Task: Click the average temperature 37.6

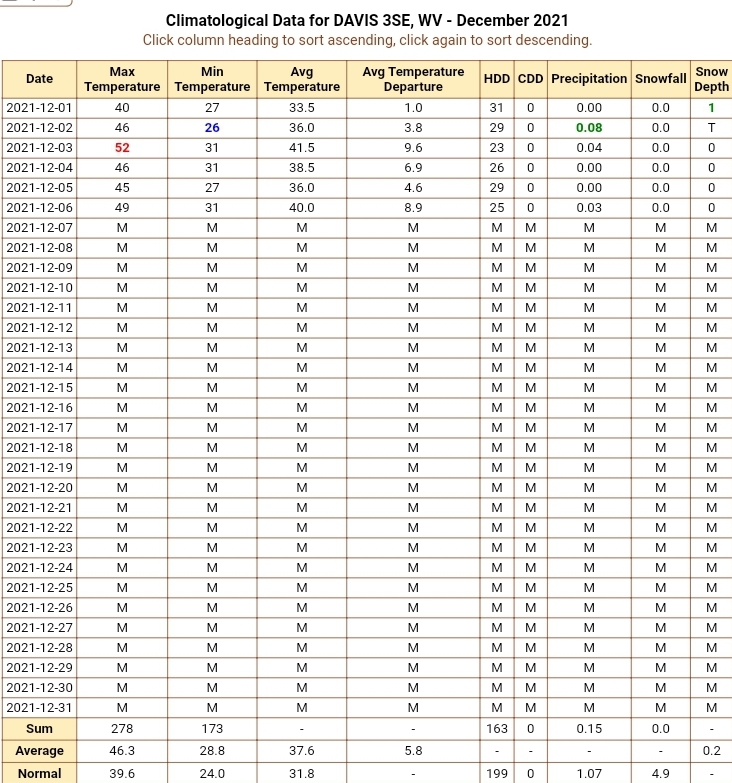Action: [x=302, y=751]
